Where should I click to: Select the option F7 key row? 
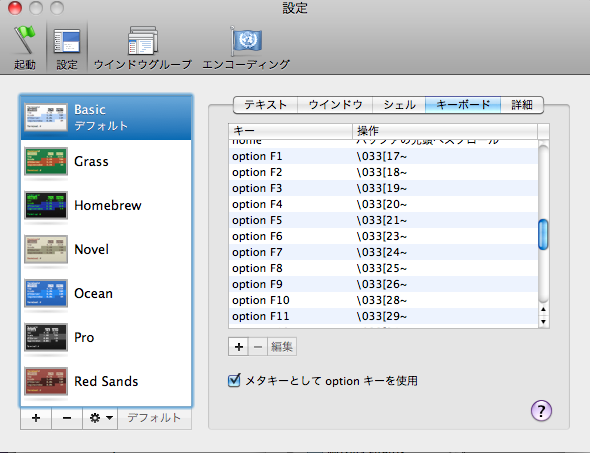(x=383, y=252)
